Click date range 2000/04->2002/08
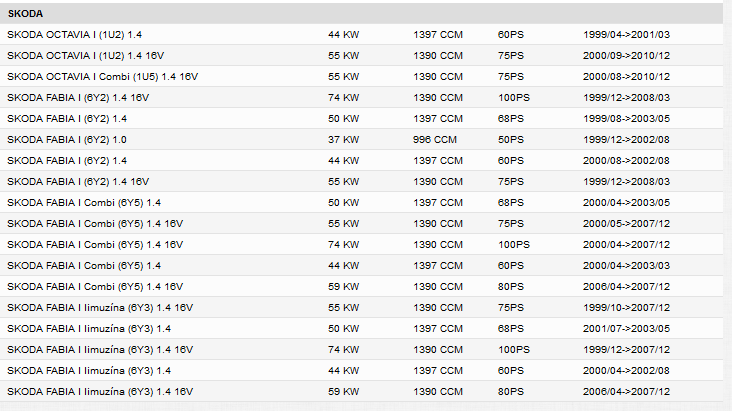The width and height of the screenshot is (732, 411). tap(626, 371)
